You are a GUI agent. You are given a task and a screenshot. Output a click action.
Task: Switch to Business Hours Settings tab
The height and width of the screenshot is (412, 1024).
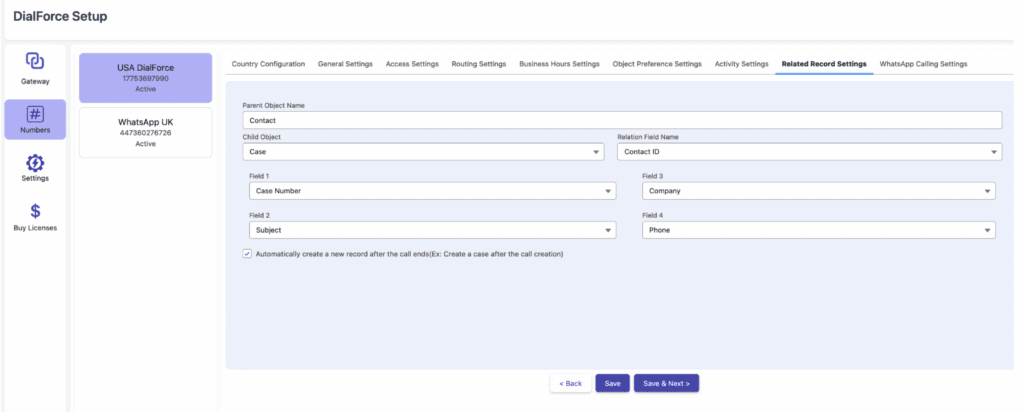559,64
